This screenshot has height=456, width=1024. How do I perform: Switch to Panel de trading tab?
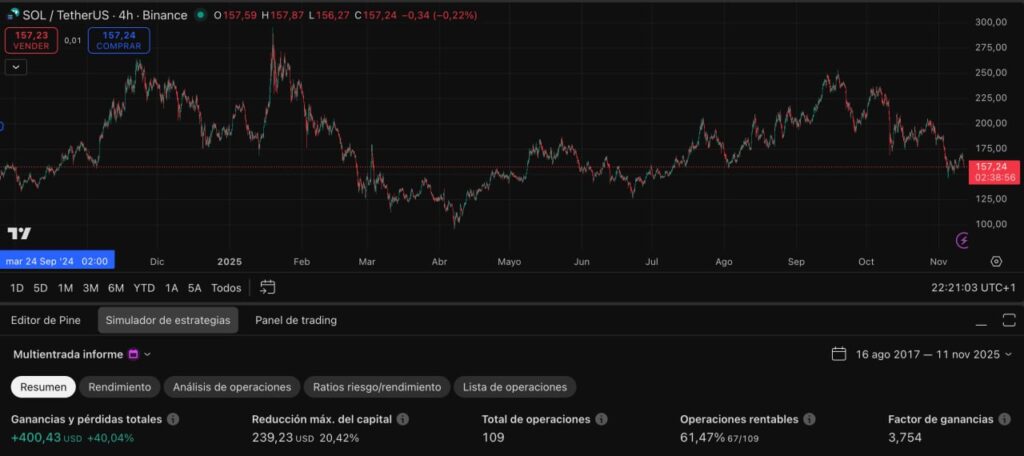click(x=296, y=320)
